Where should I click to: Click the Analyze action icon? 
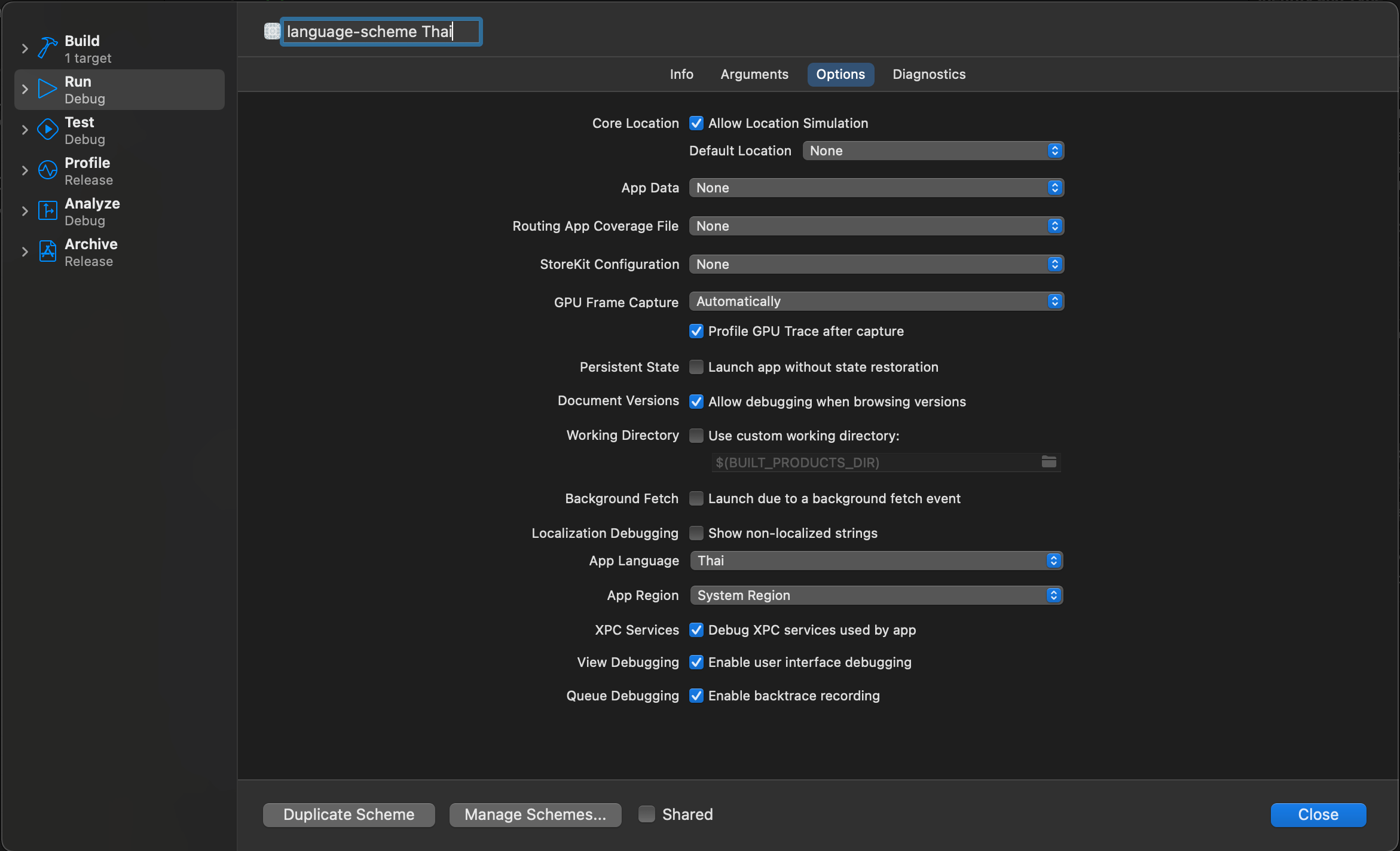[48, 211]
